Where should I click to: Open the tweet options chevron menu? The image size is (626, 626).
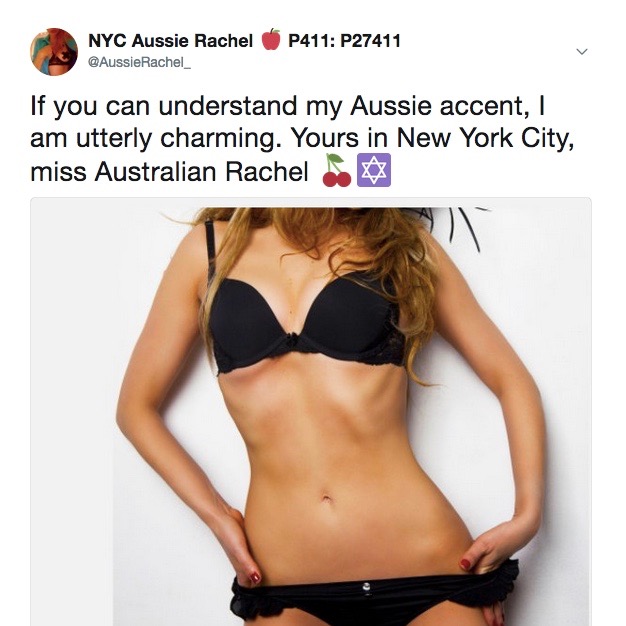tap(582, 52)
